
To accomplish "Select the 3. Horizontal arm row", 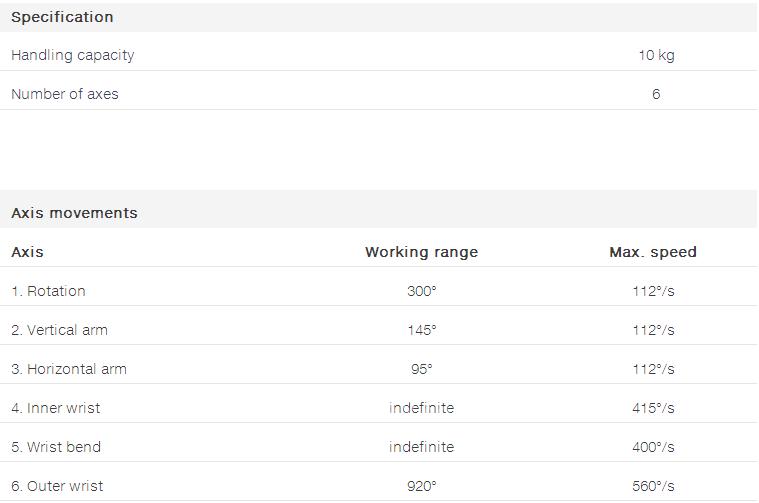I will (69, 369).
